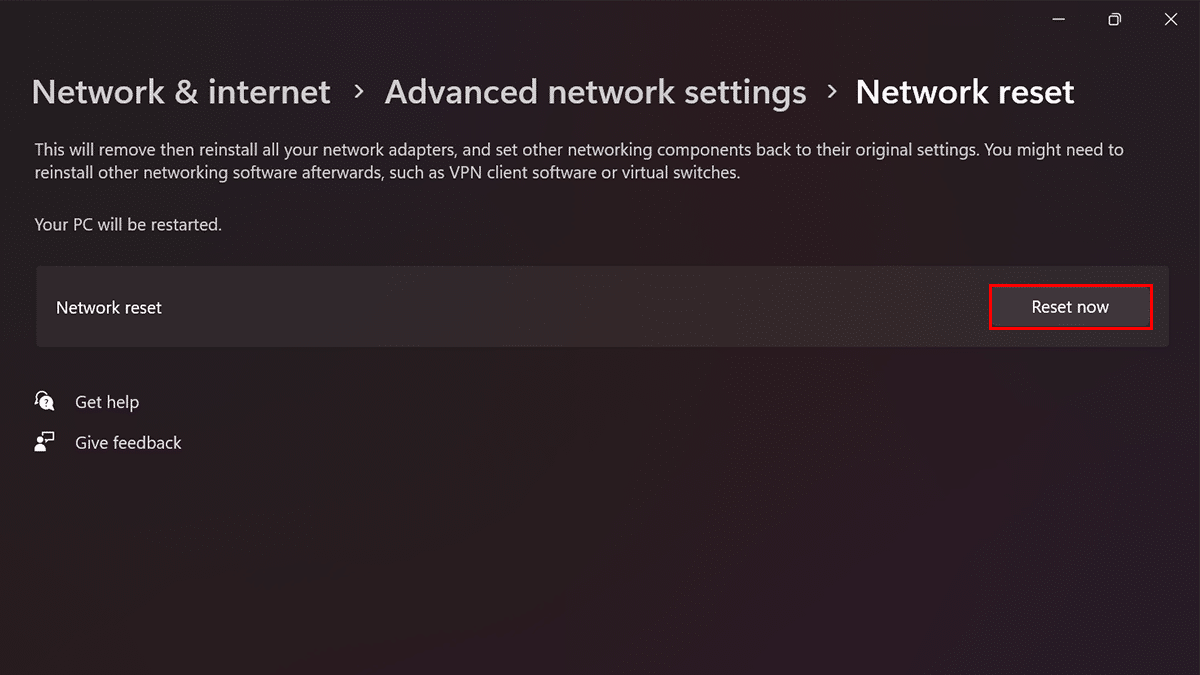
Task: Open the Get help link
Action: coord(107,402)
